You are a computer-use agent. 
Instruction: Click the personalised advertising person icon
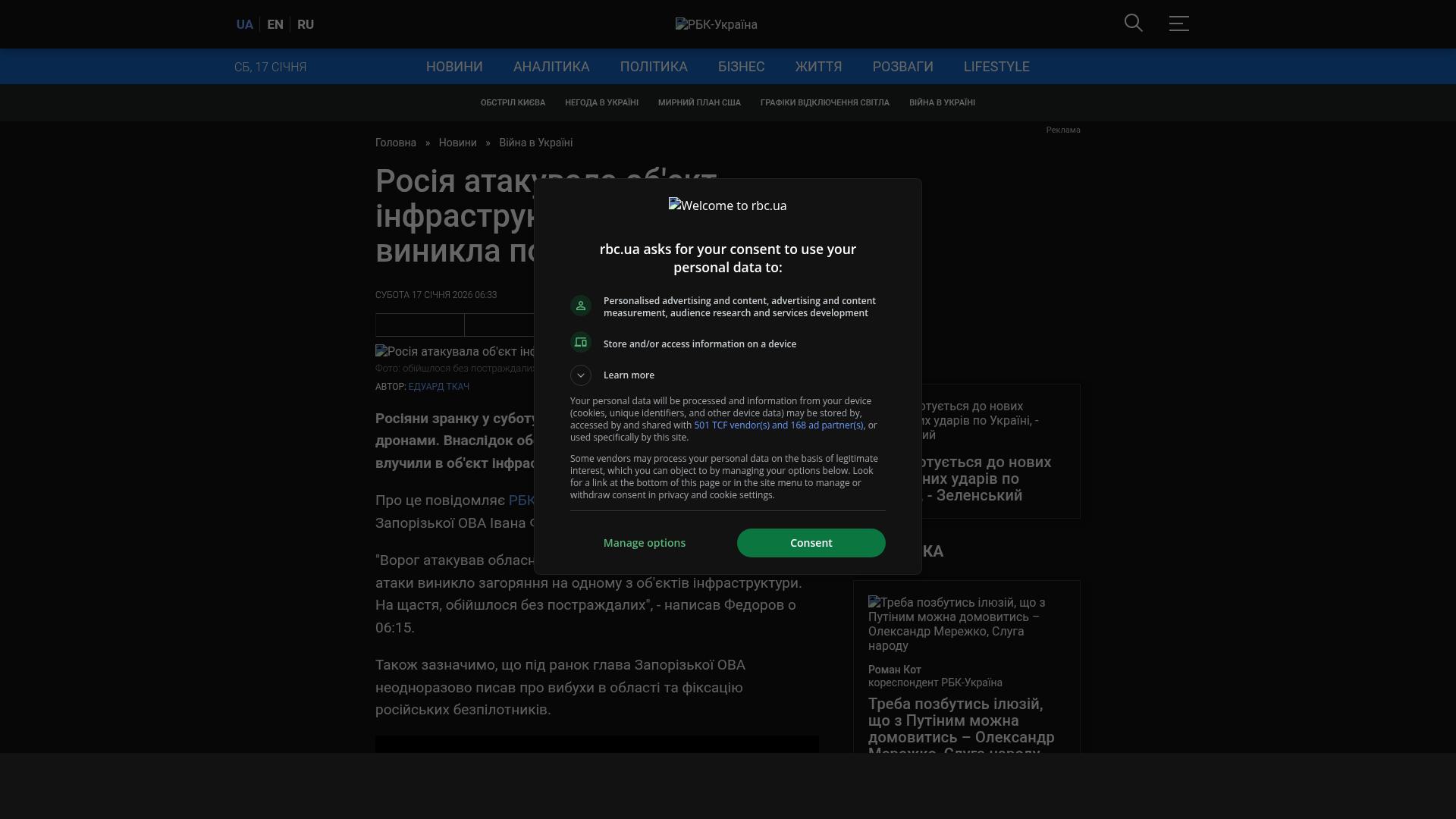pyautogui.click(x=581, y=306)
